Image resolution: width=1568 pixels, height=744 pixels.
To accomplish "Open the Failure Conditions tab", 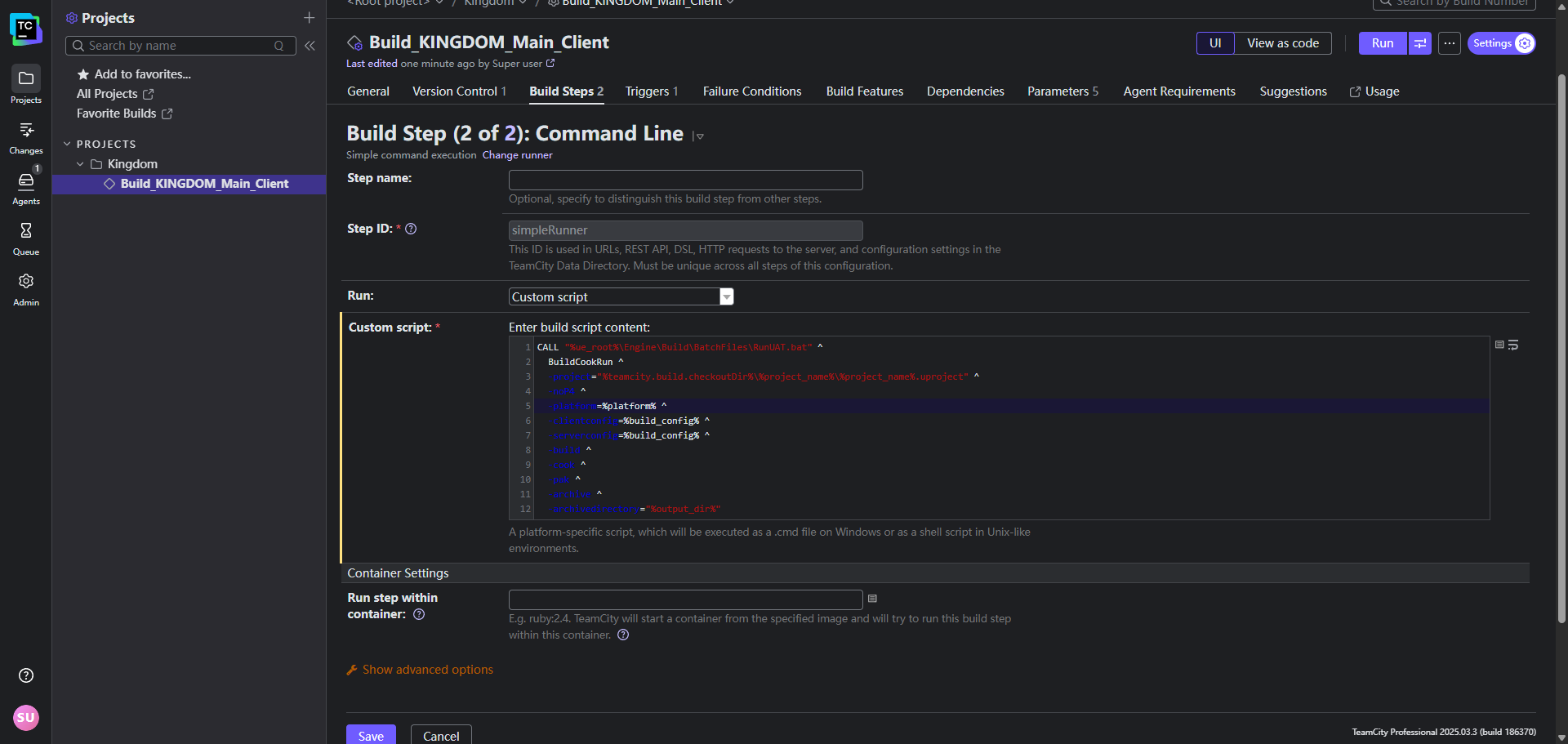I will [752, 91].
